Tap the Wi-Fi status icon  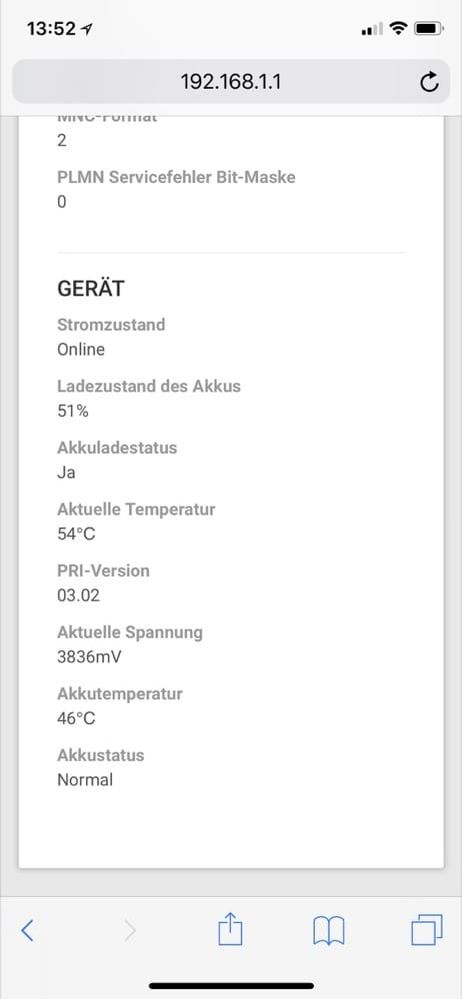[x=399, y=29]
